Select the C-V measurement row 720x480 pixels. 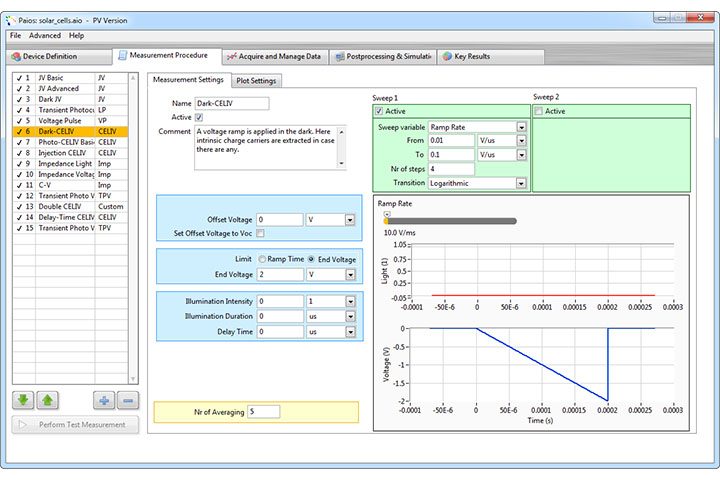tap(70, 185)
